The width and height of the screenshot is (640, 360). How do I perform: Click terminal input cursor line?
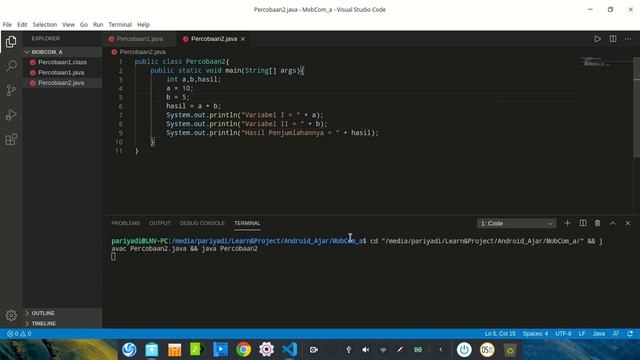(113, 256)
